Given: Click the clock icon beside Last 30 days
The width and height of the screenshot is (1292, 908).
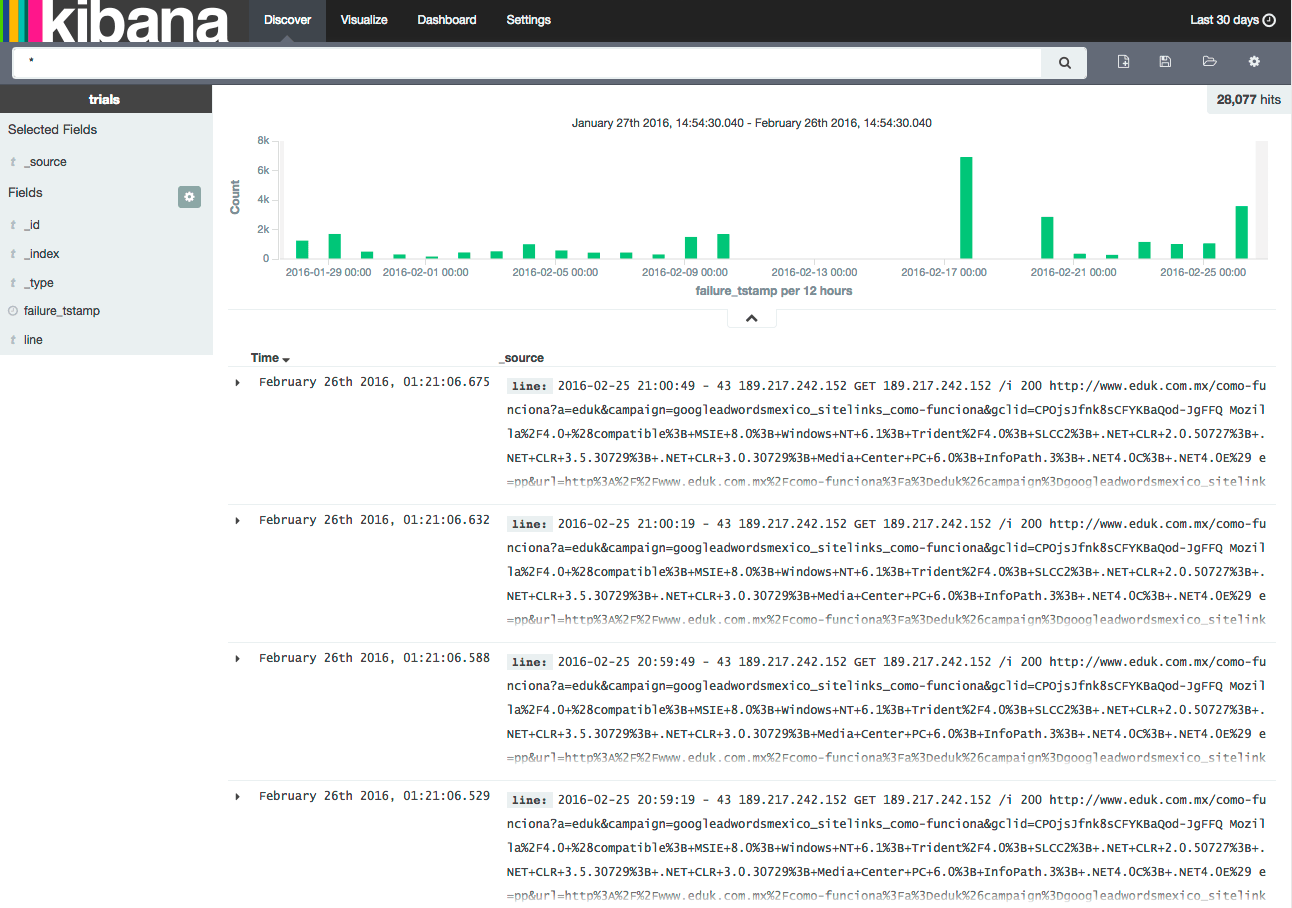Looking at the screenshot, I should click(x=1269, y=20).
